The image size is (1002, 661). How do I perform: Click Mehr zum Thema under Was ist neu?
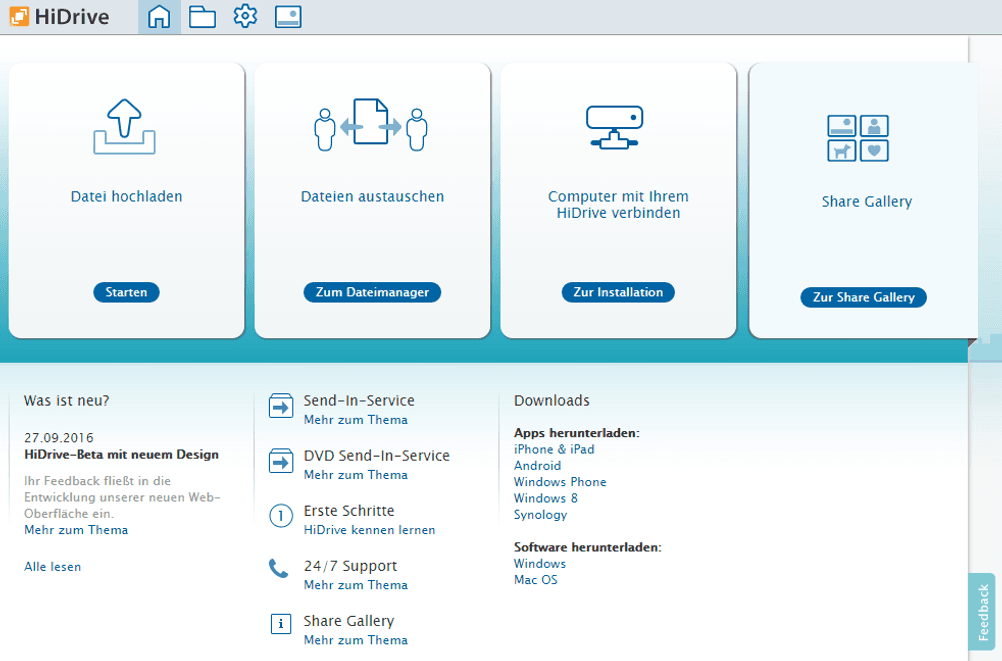pyautogui.click(x=76, y=530)
